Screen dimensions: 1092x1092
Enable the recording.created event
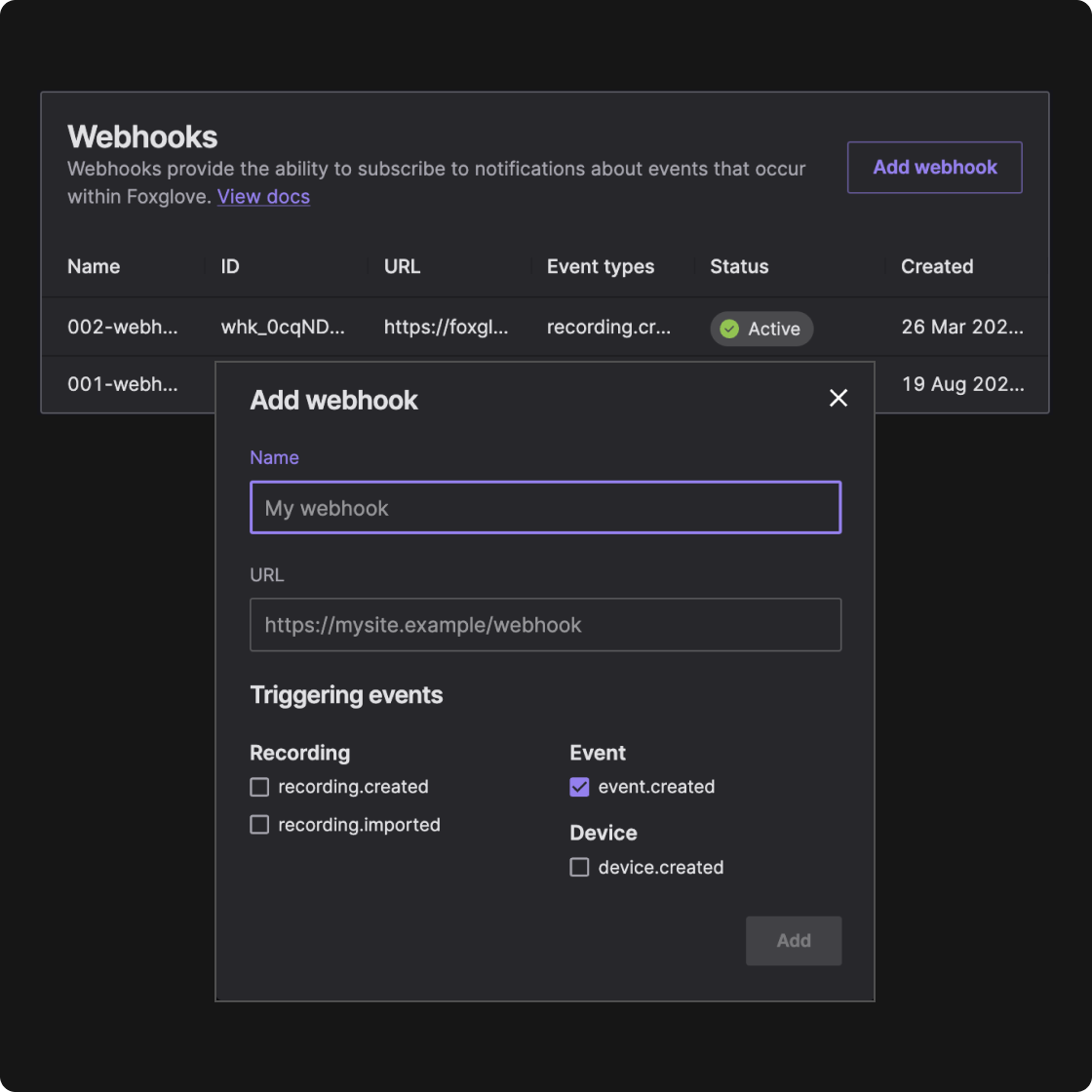(x=259, y=786)
